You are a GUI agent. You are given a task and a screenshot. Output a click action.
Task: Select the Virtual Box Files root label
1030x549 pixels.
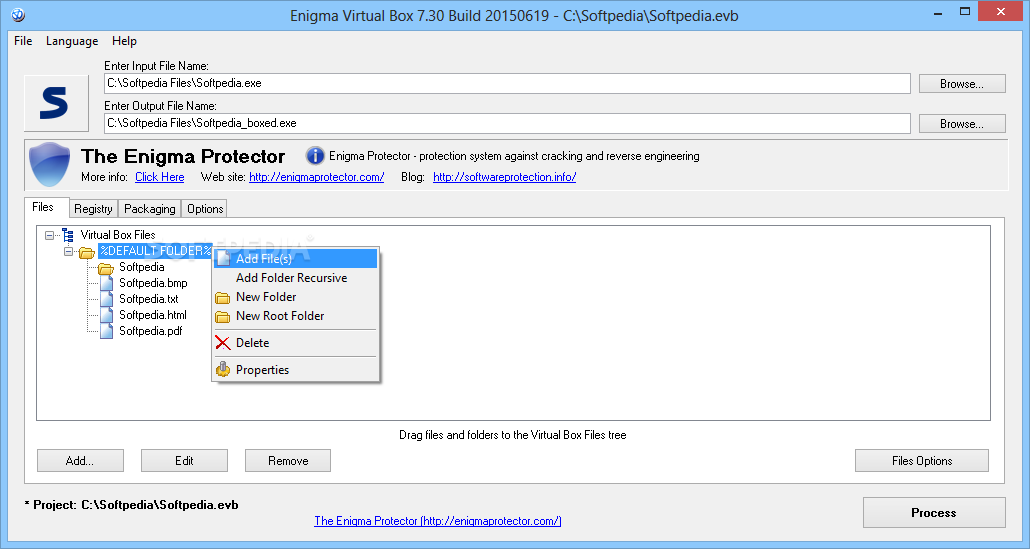(x=118, y=234)
